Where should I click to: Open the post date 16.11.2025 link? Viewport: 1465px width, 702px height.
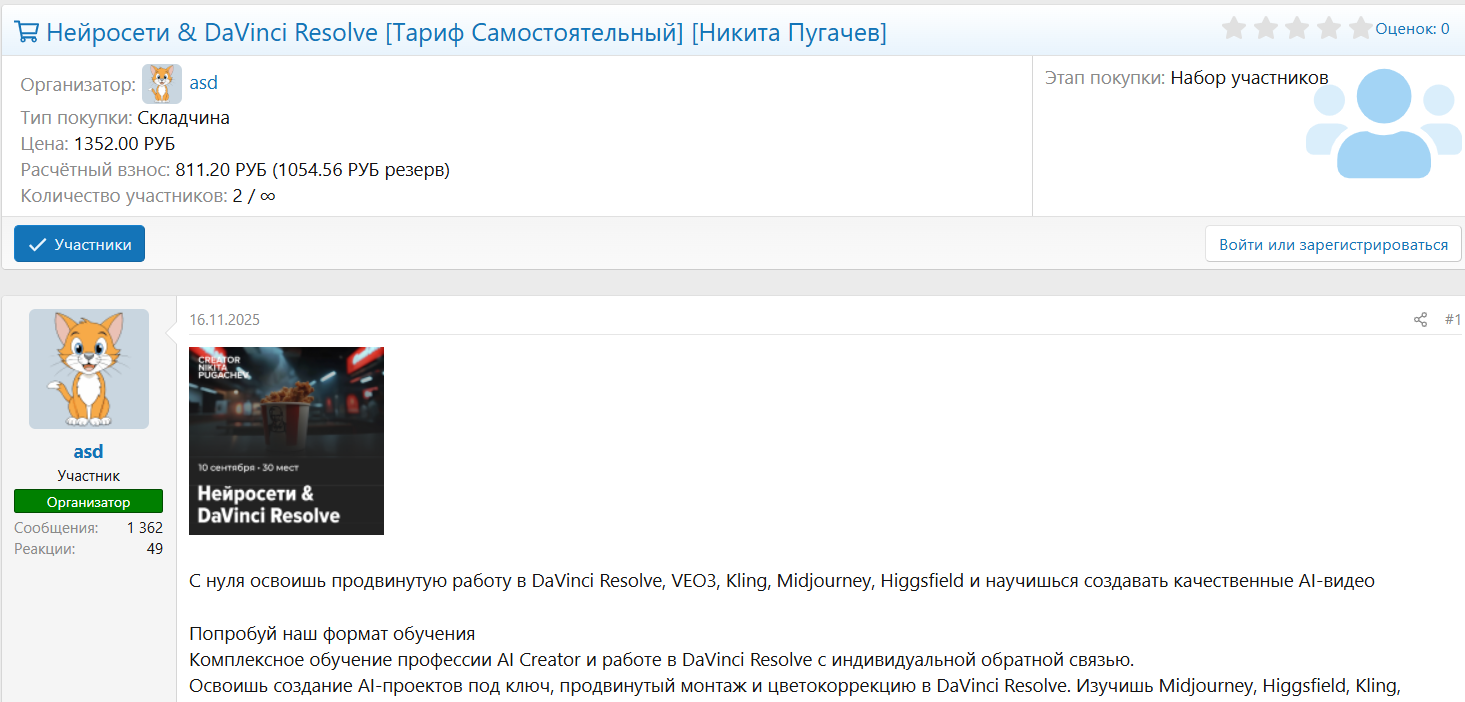224,320
